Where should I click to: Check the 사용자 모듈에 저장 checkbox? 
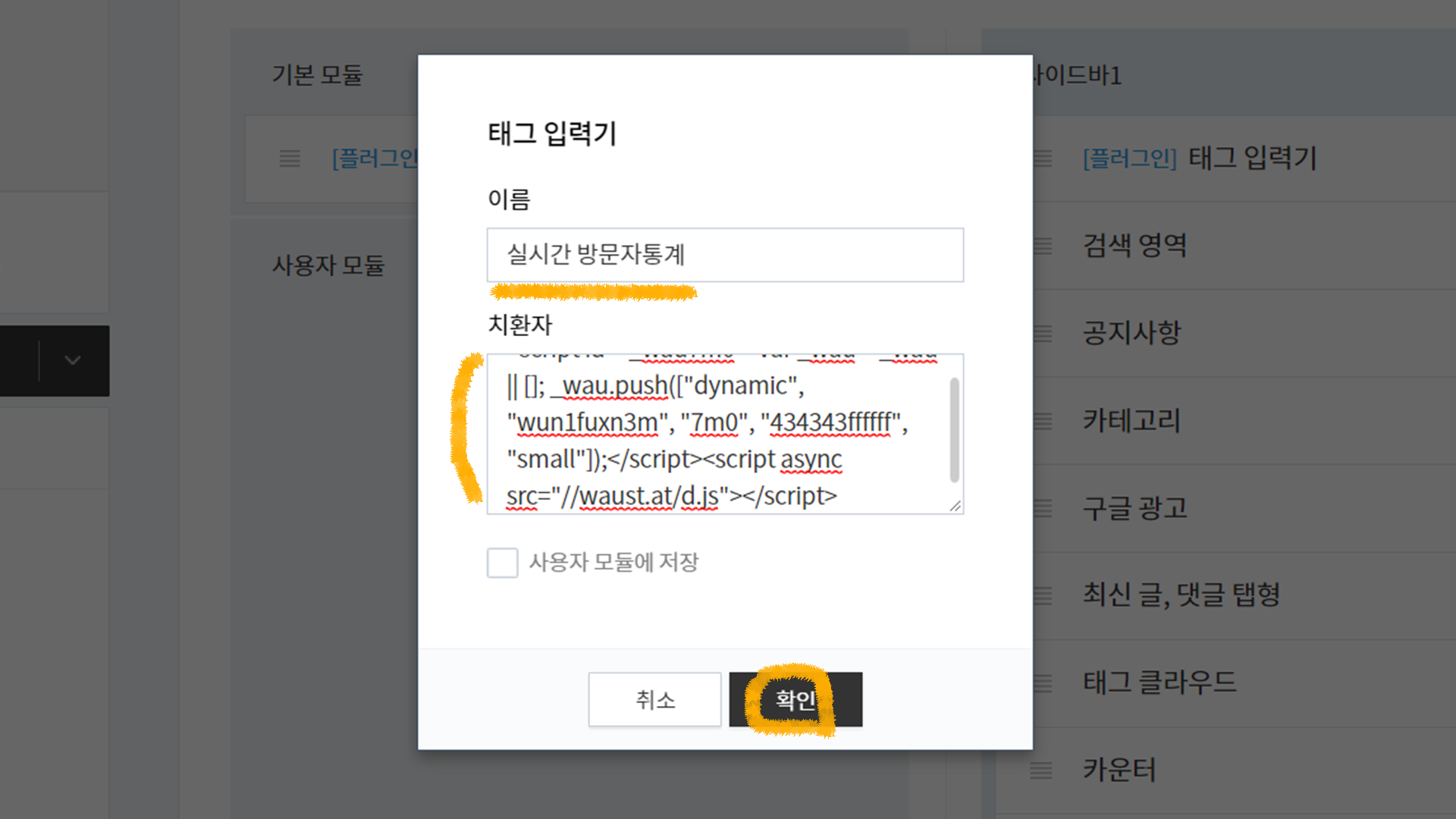coord(502,563)
